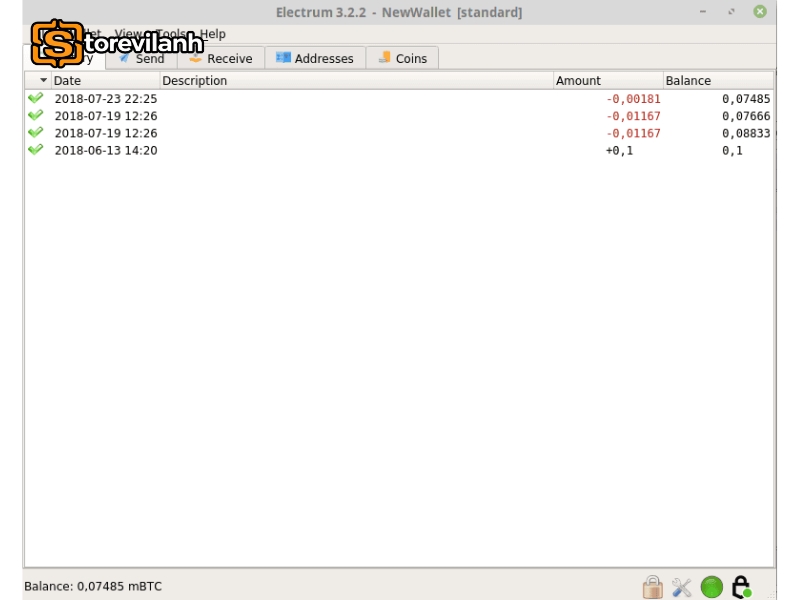Click the 0,1 balance cell

pos(732,151)
